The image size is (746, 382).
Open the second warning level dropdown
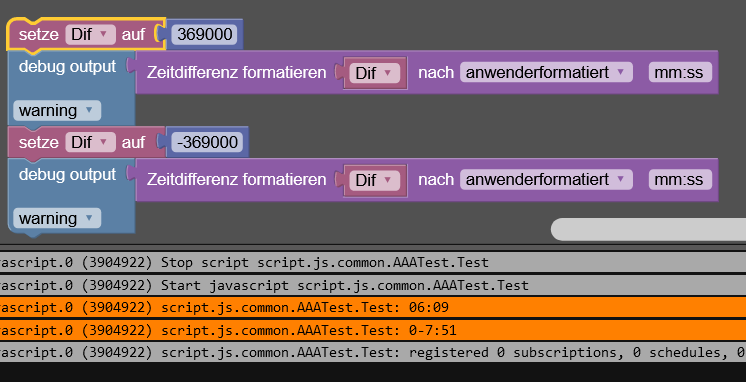(x=57, y=218)
